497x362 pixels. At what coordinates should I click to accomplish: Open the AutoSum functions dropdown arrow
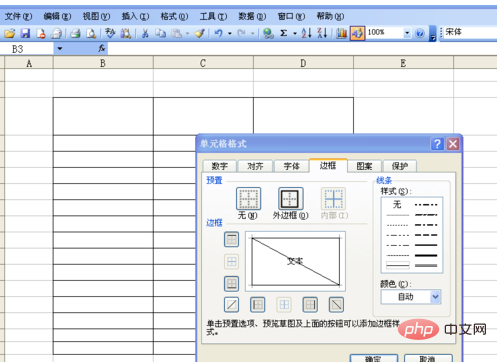pos(295,33)
